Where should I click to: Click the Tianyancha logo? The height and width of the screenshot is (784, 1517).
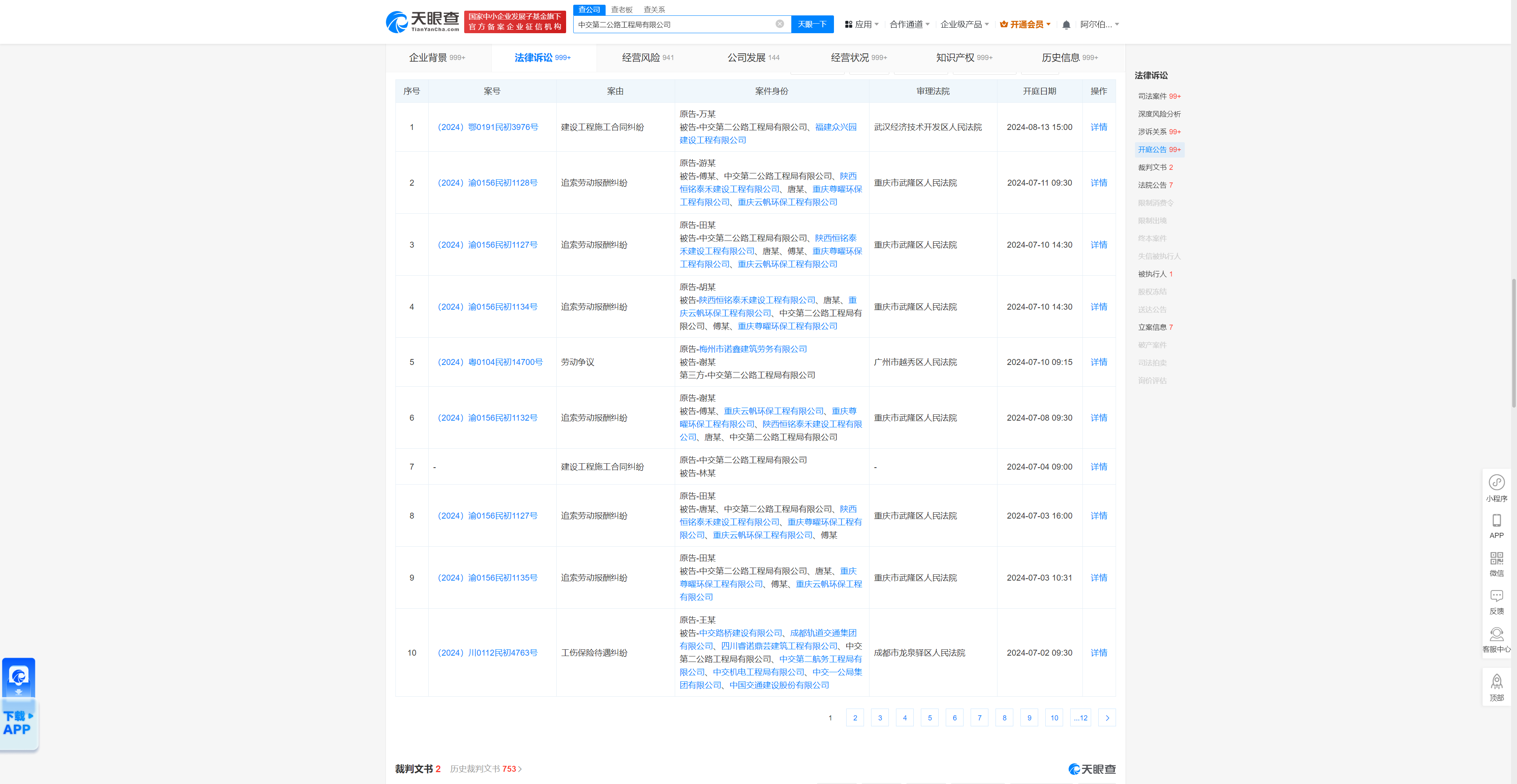(422, 22)
